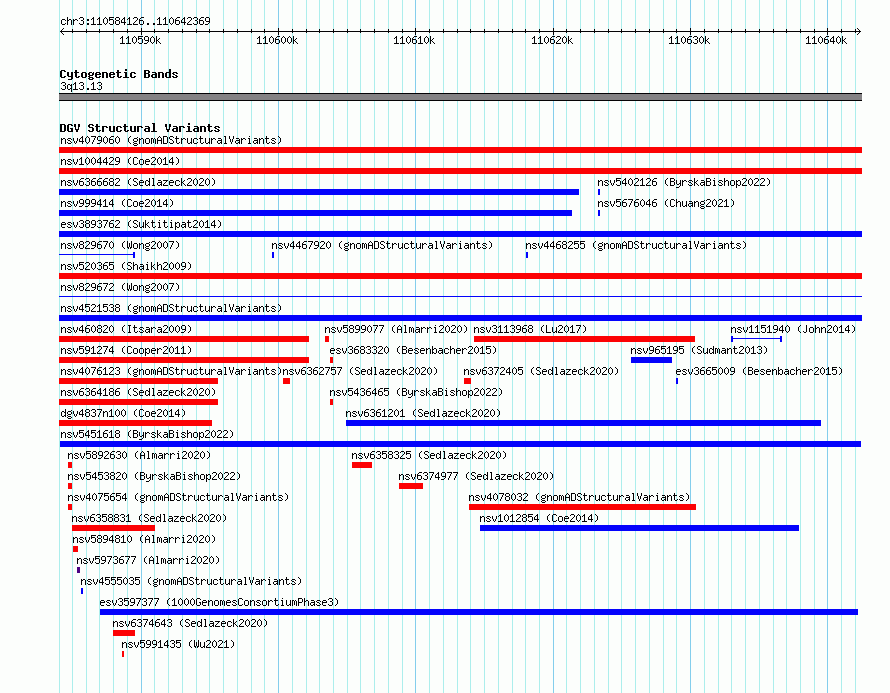Image resolution: width=890 pixels, height=693 pixels.
Task: Click nsv5436465 (ByrskaBishop2022) label
Action: [416, 392]
